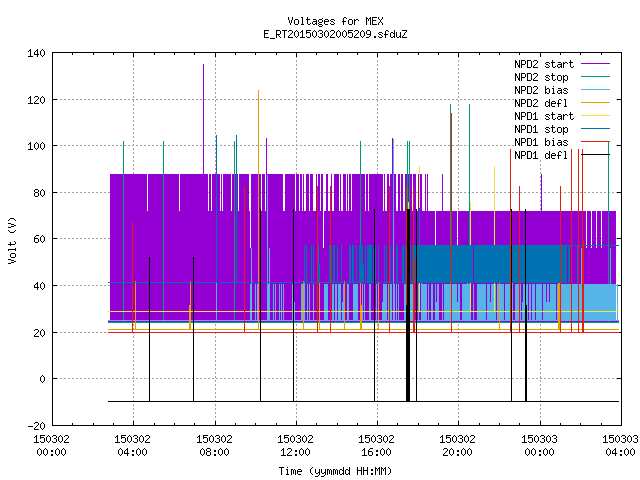Click the y-axis tick value 40

click(39, 286)
